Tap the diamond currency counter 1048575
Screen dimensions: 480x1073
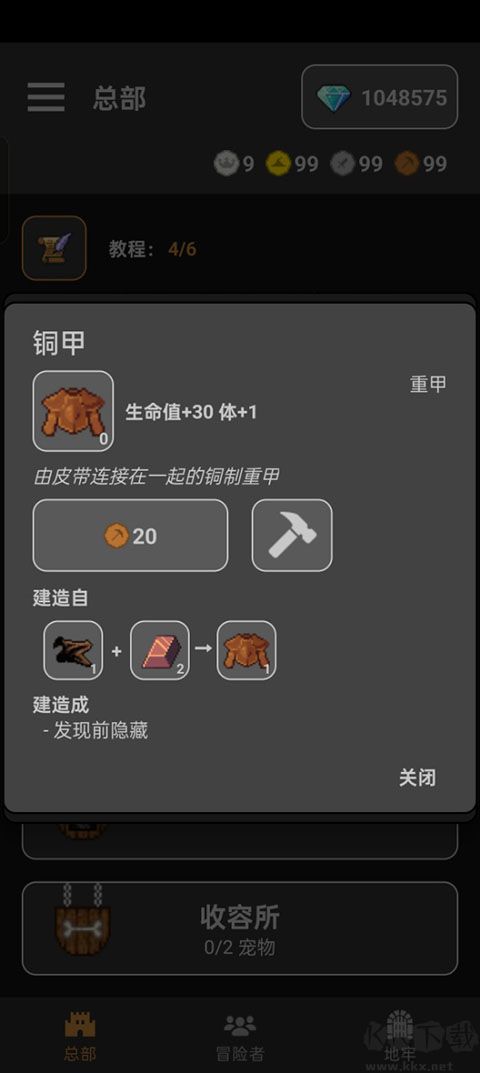coord(380,97)
